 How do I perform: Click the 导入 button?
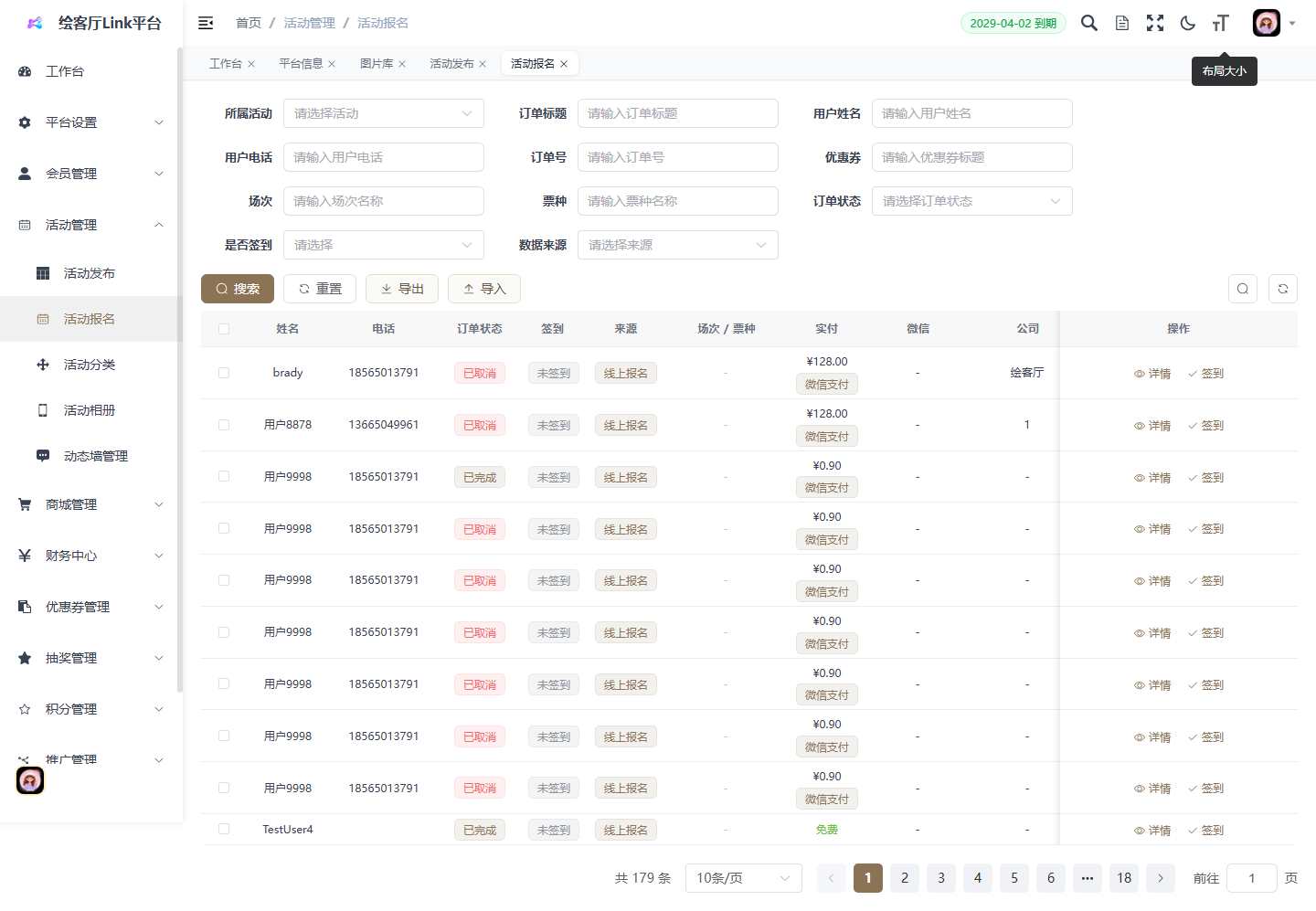(x=484, y=289)
